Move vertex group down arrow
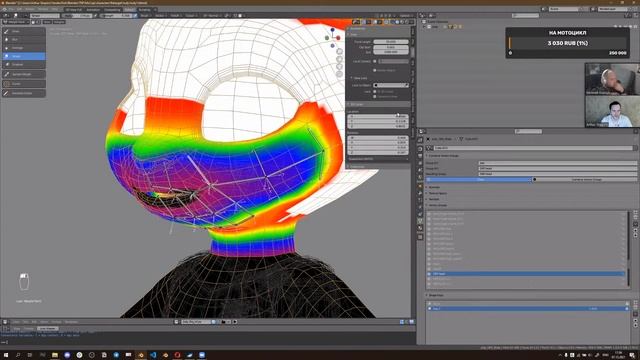This screenshot has height=360, width=640. pyautogui.click(x=636, y=236)
